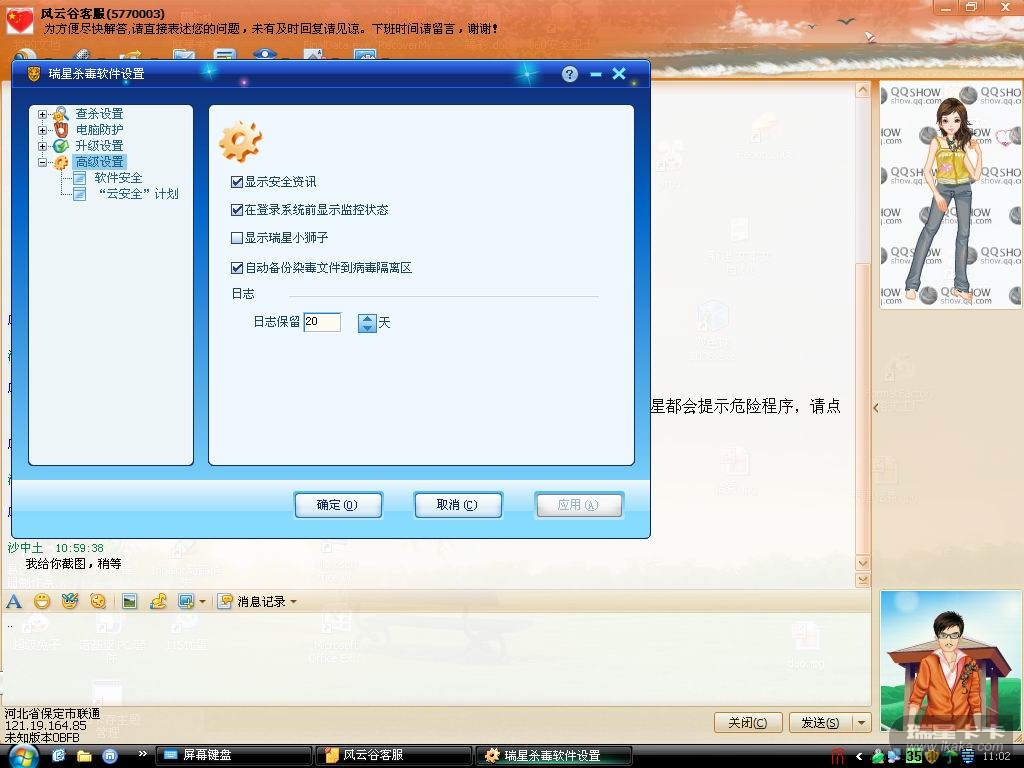Open the keyboard tray icon

point(968,756)
